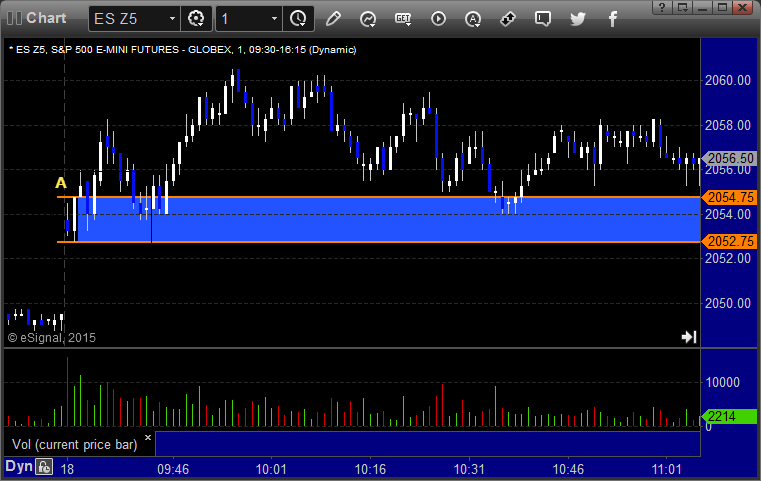Viewport: 761px width, 481px height.
Task: Click the detach window icon near help
Action: 682,7
